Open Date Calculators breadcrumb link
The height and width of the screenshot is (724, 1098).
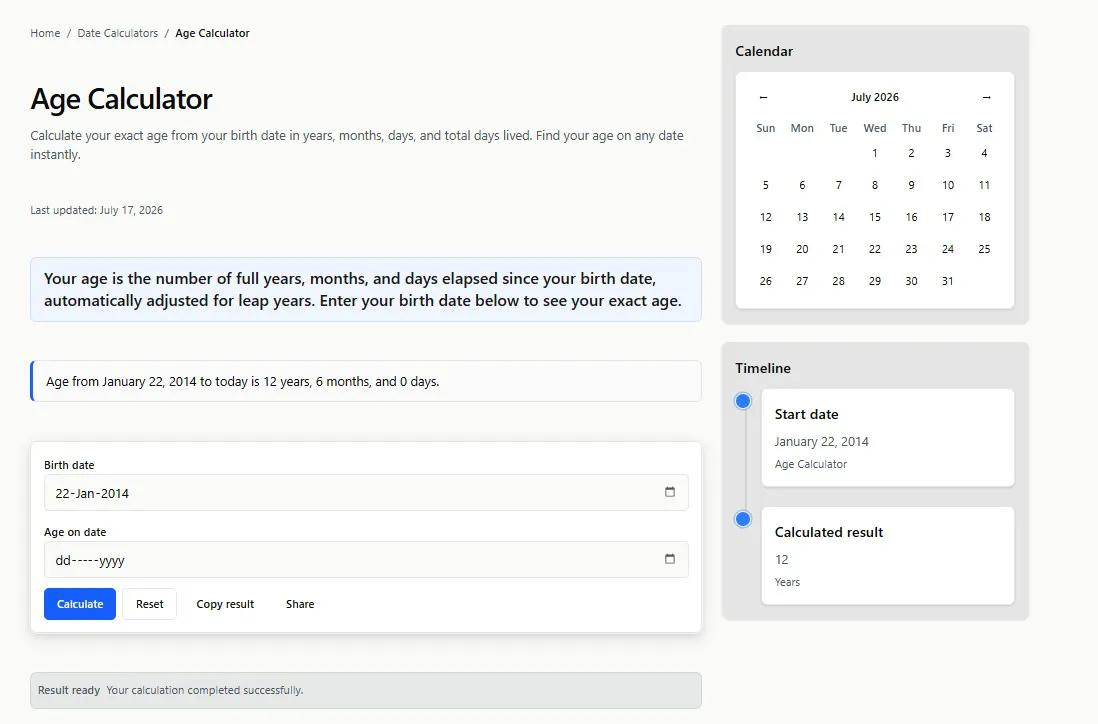point(118,33)
